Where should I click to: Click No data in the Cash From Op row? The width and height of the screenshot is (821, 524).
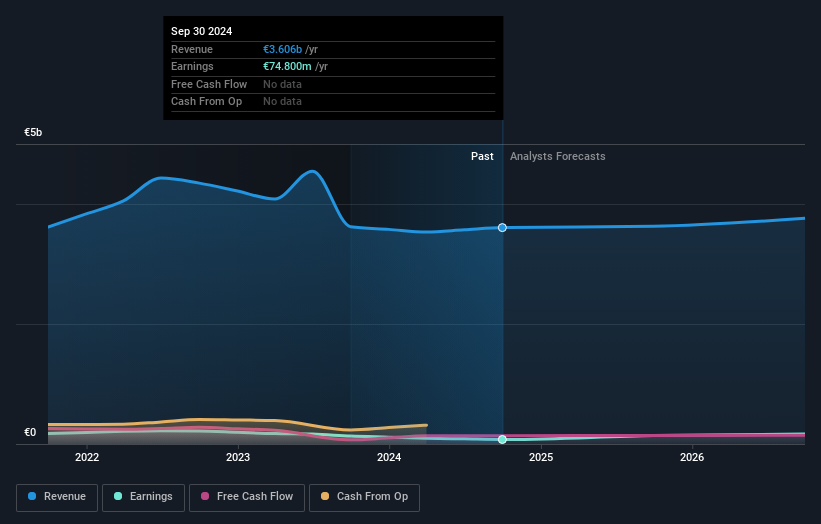click(x=282, y=102)
